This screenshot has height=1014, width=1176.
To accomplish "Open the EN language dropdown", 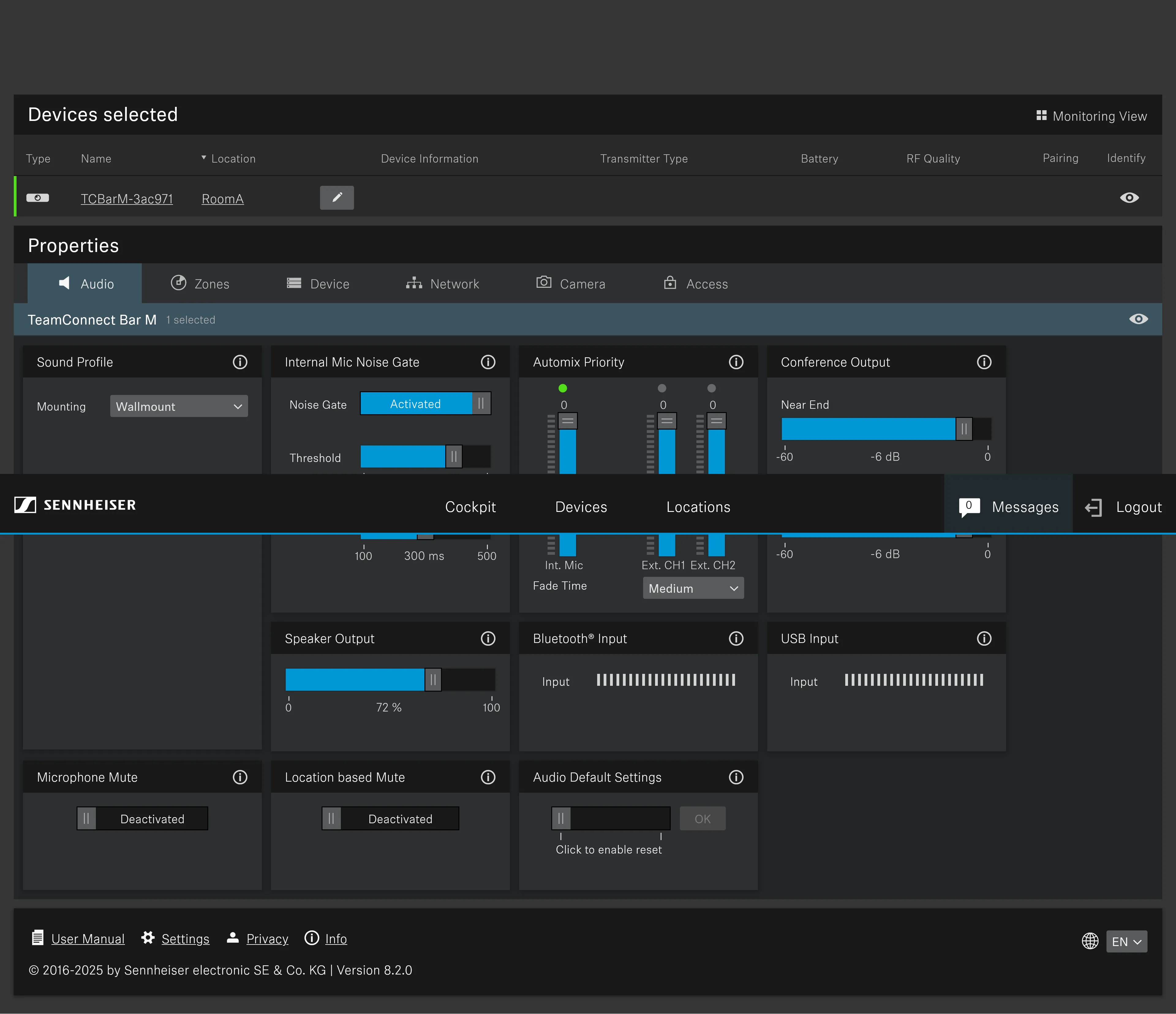I will [x=1127, y=941].
